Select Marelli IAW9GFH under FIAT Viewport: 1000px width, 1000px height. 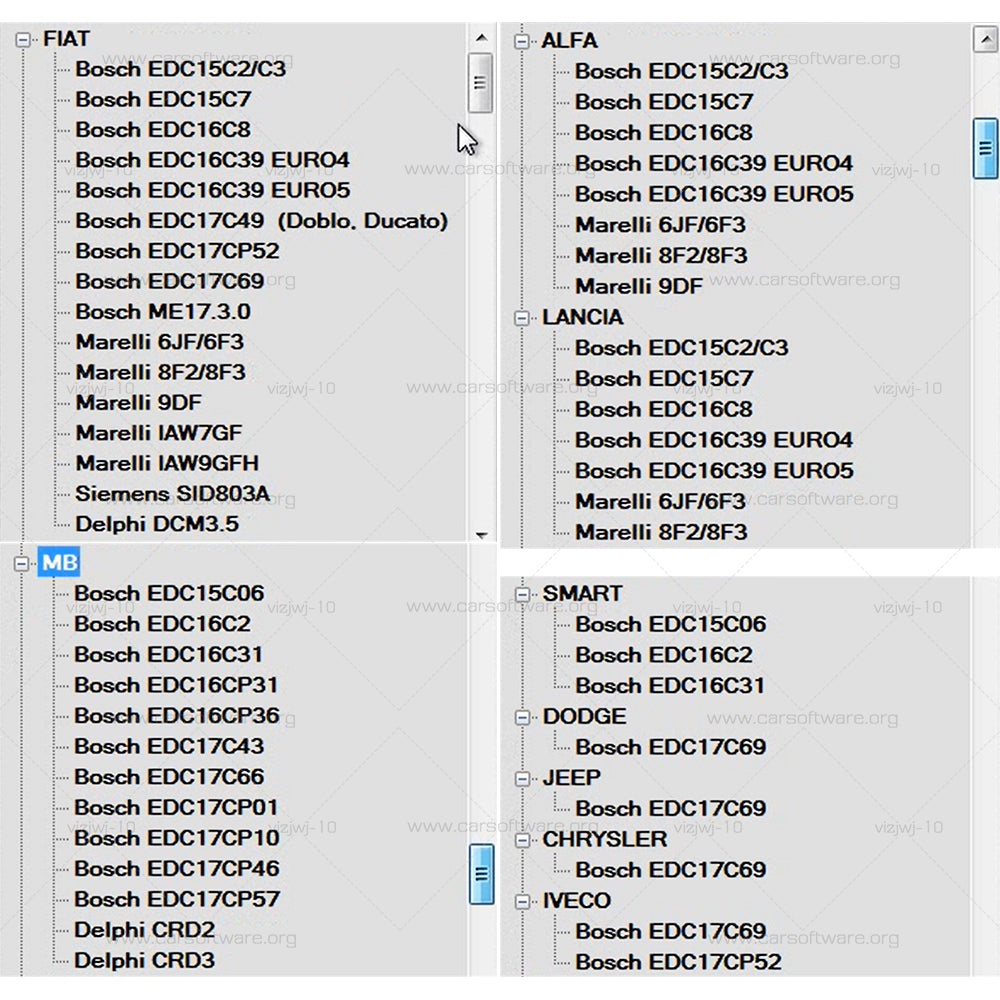tap(167, 463)
